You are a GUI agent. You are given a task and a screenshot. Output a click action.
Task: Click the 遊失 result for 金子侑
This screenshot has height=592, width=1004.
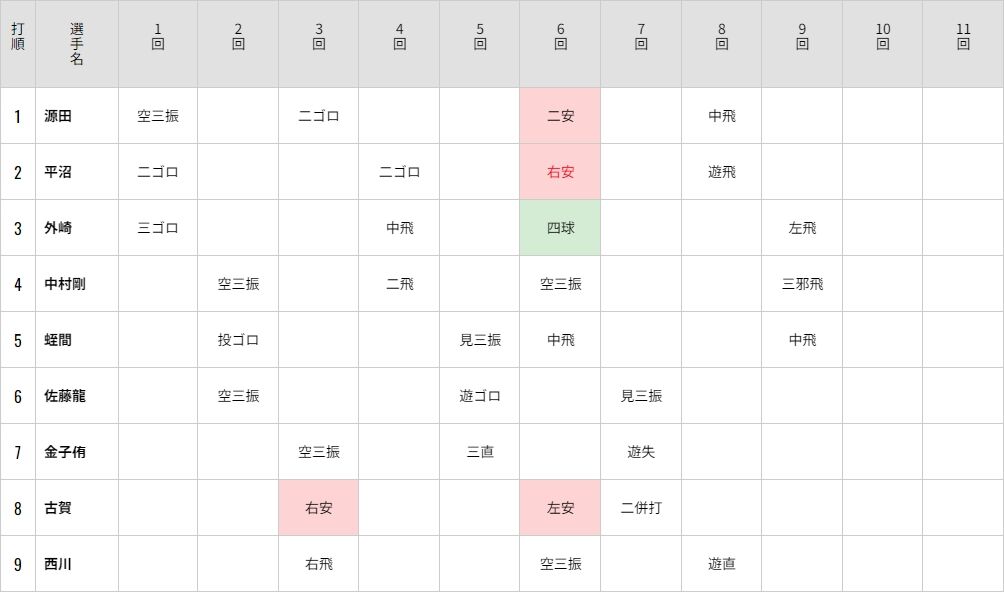click(641, 452)
